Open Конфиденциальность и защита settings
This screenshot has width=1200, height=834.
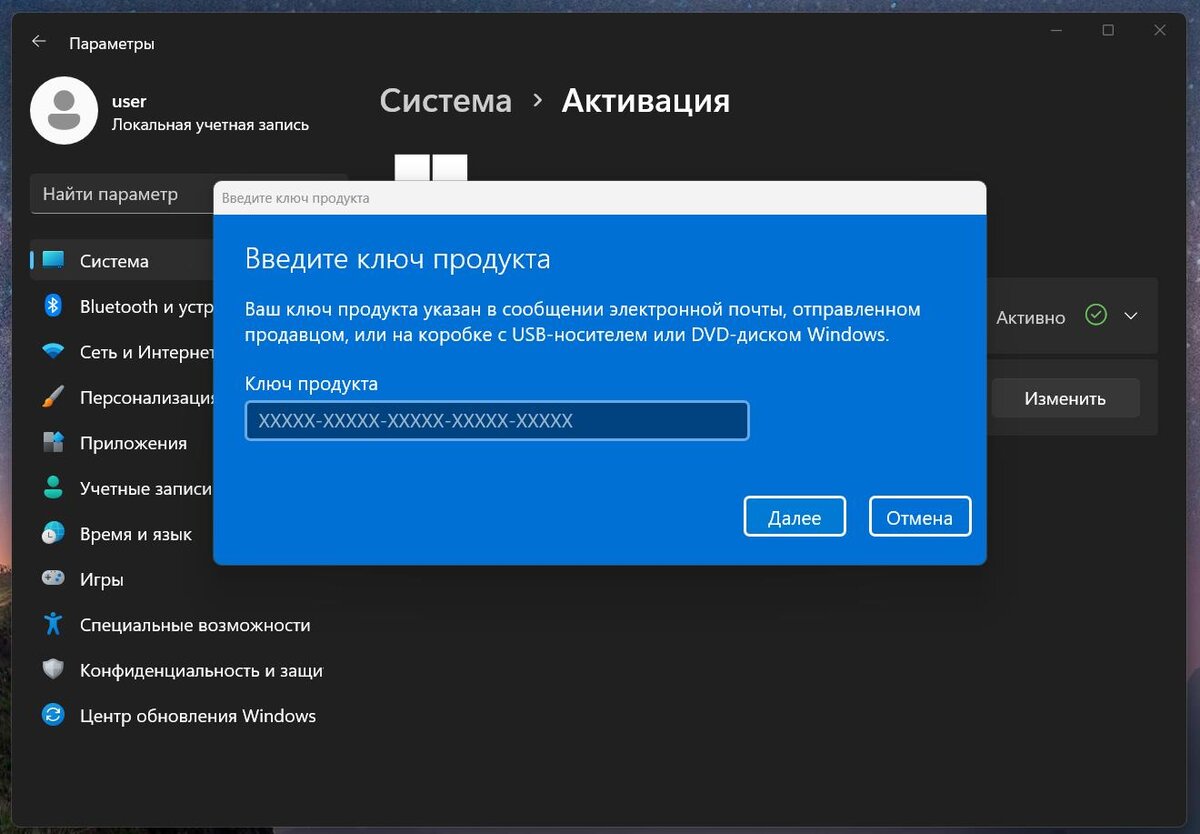tap(190, 670)
